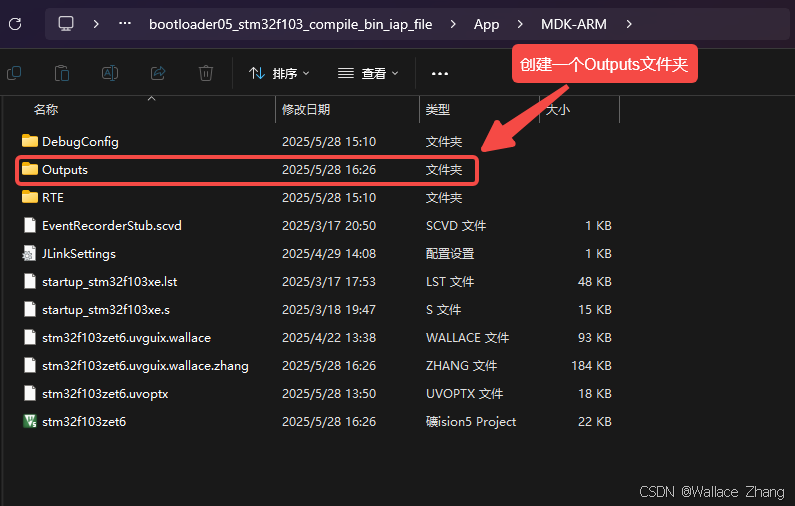Click the stm32f103zet6.uvguix.wallace file icon

[x=30, y=337]
